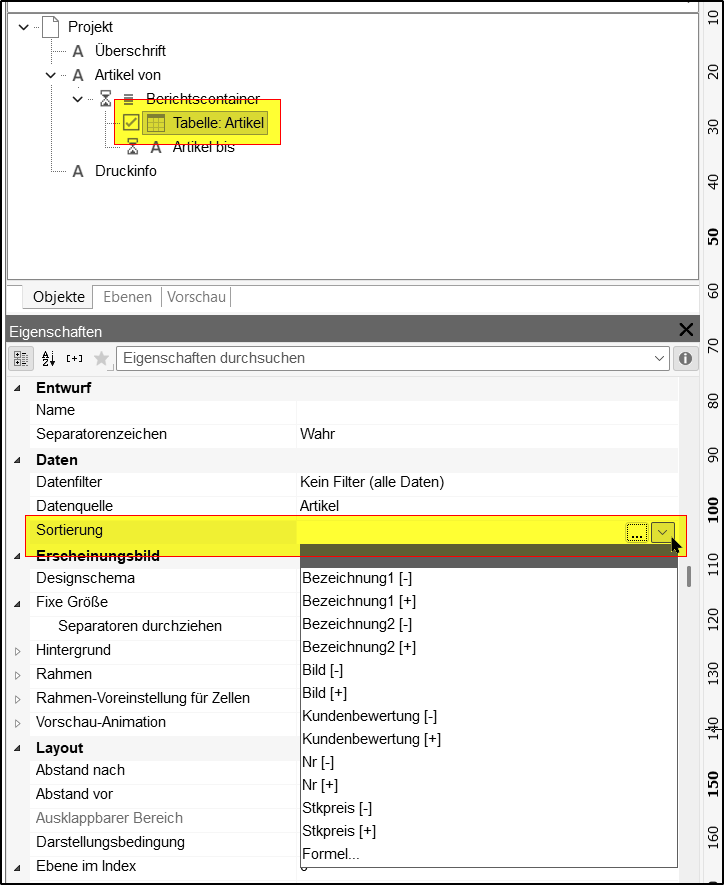Open the Sortierung dropdown arrow
This screenshot has height=885, width=724.
coord(664,533)
